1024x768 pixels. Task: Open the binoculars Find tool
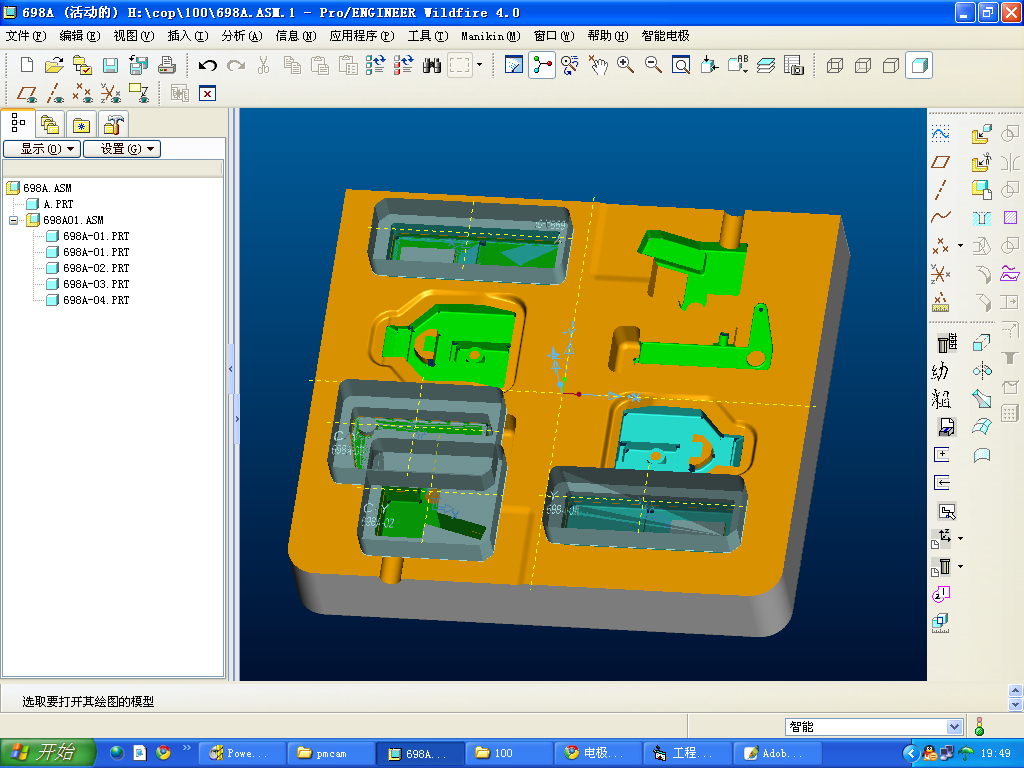[432, 65]
